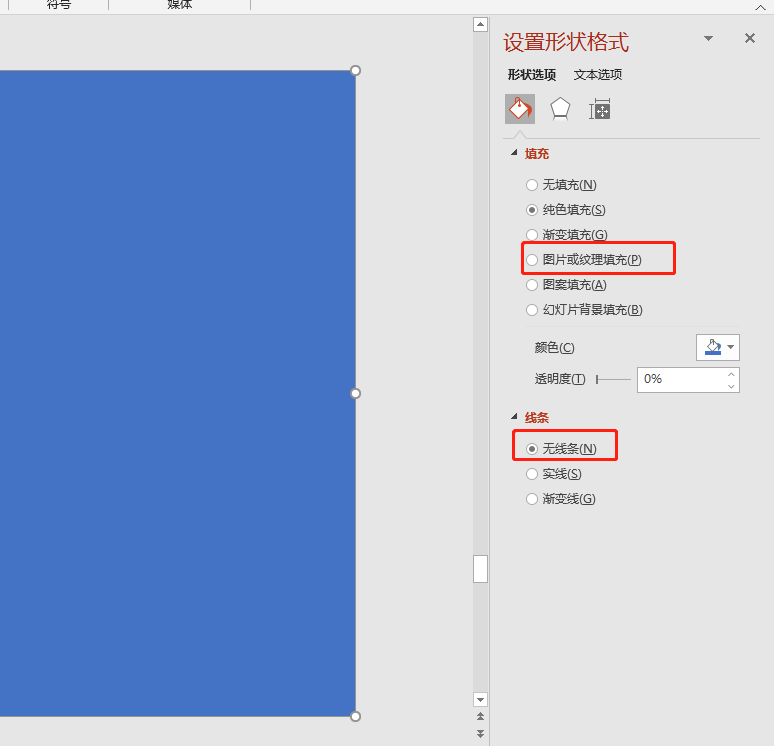774x746 pixels.
Task: Select 实线(S) line option
Action: 553,474
